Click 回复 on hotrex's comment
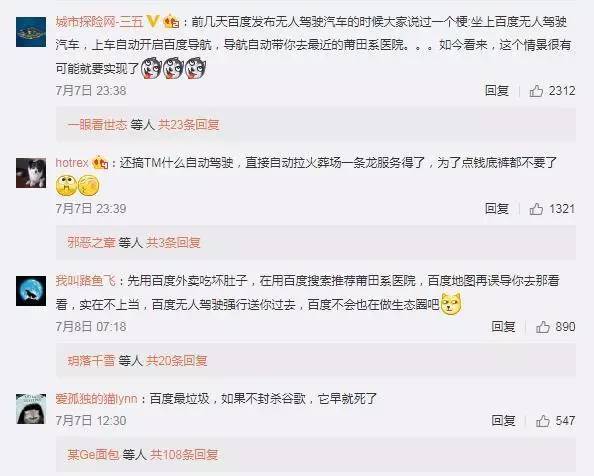The width and height of the screenshot is (594, 476). pos(497,209)
